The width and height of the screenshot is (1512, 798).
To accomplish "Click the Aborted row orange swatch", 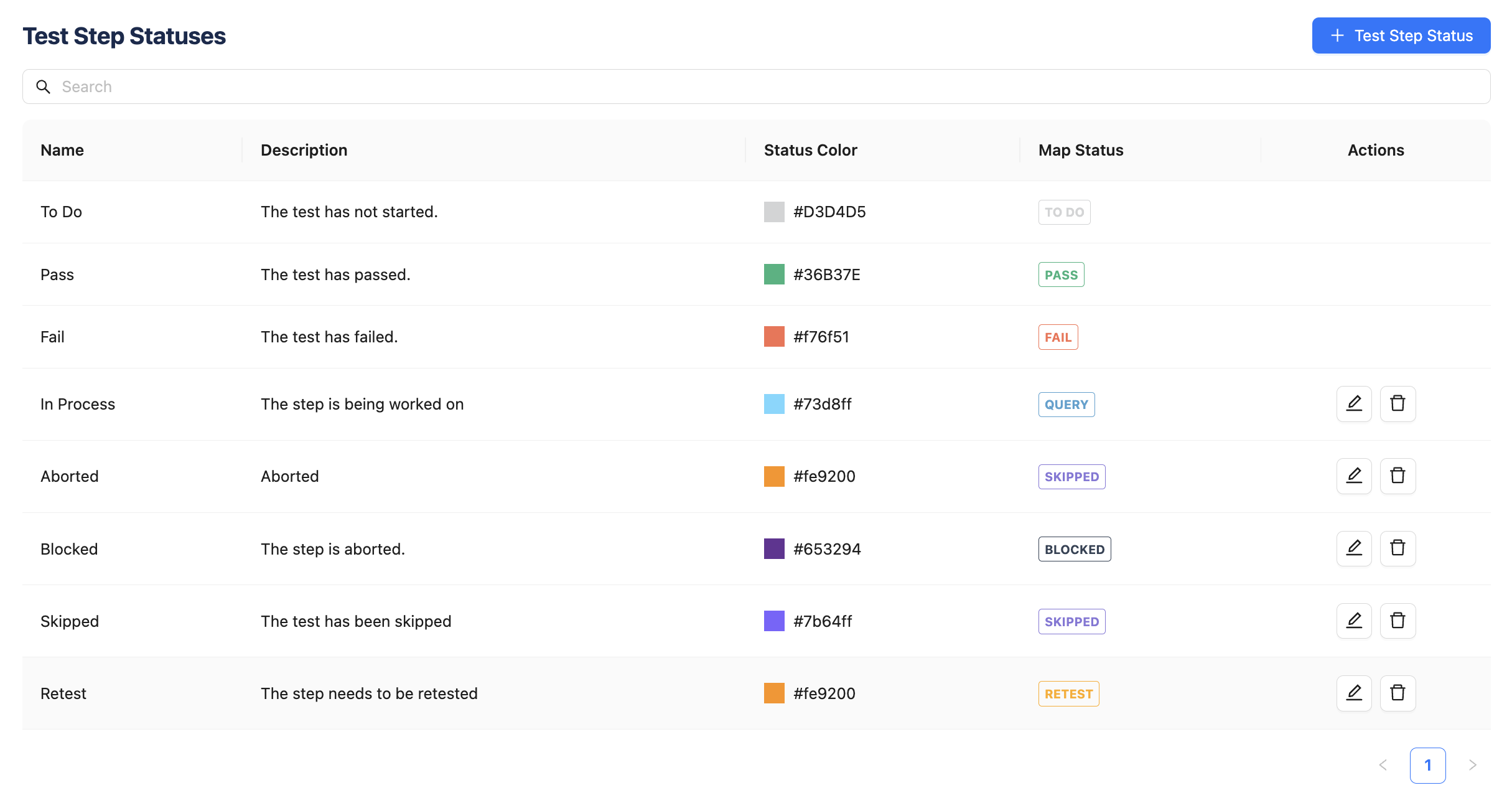I will pos(774,476).
